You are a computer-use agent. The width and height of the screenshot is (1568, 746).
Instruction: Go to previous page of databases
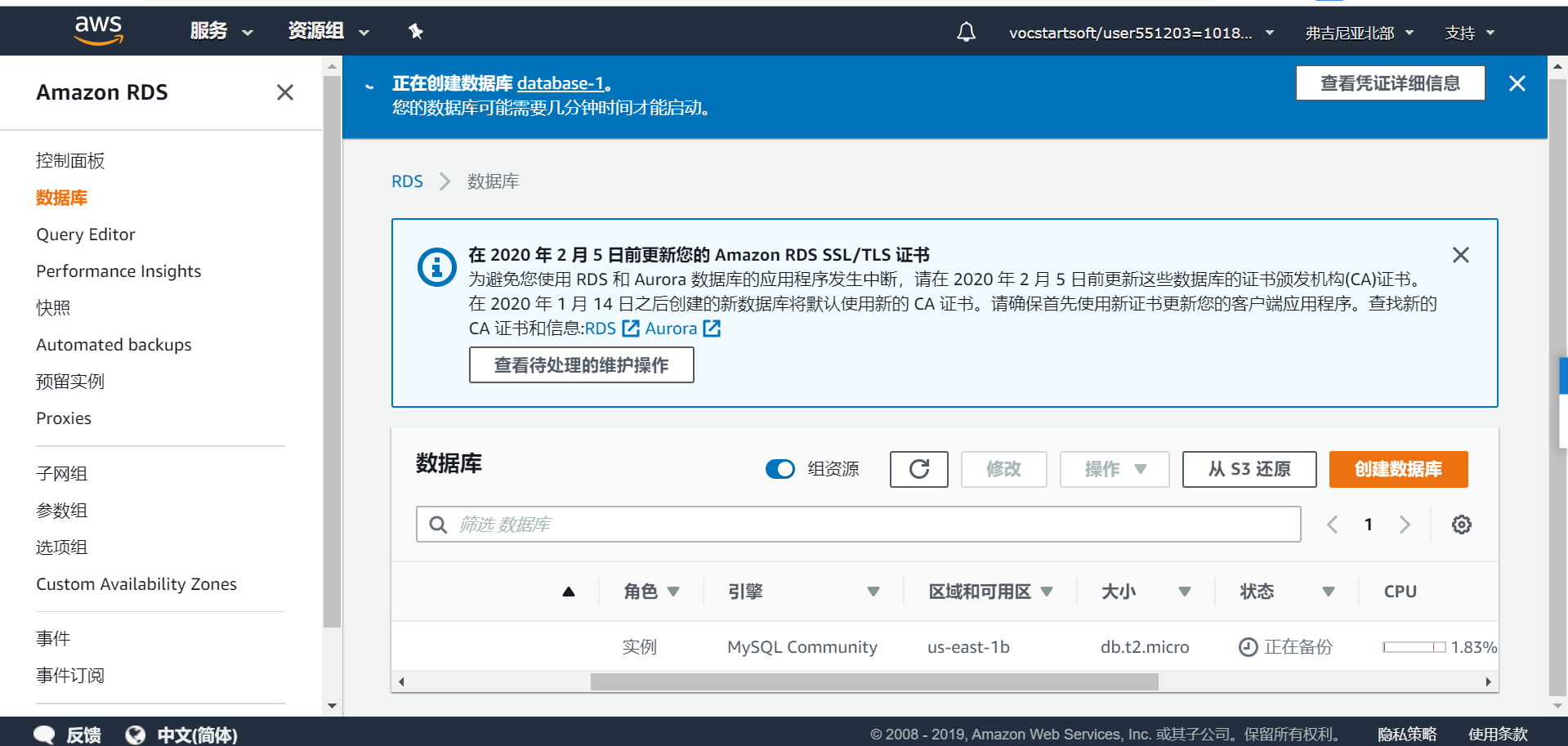pyautogui.click(x=1332, y=525)
